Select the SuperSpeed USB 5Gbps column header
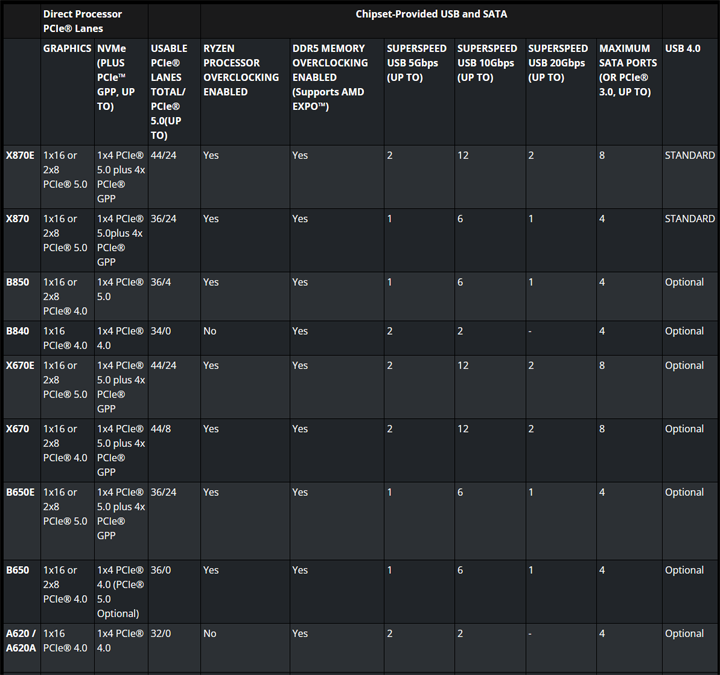This screenshot has height=675, width=720. point(417,63)
